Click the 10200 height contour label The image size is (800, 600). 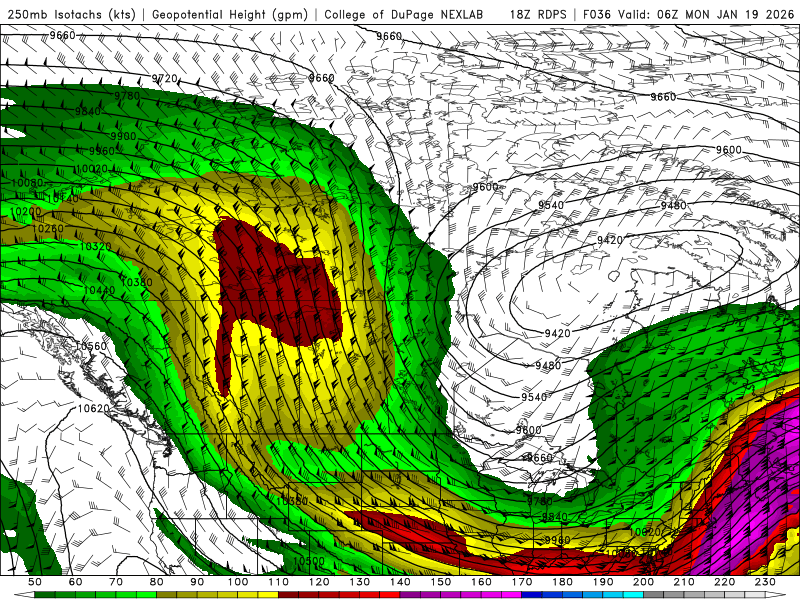25,211
